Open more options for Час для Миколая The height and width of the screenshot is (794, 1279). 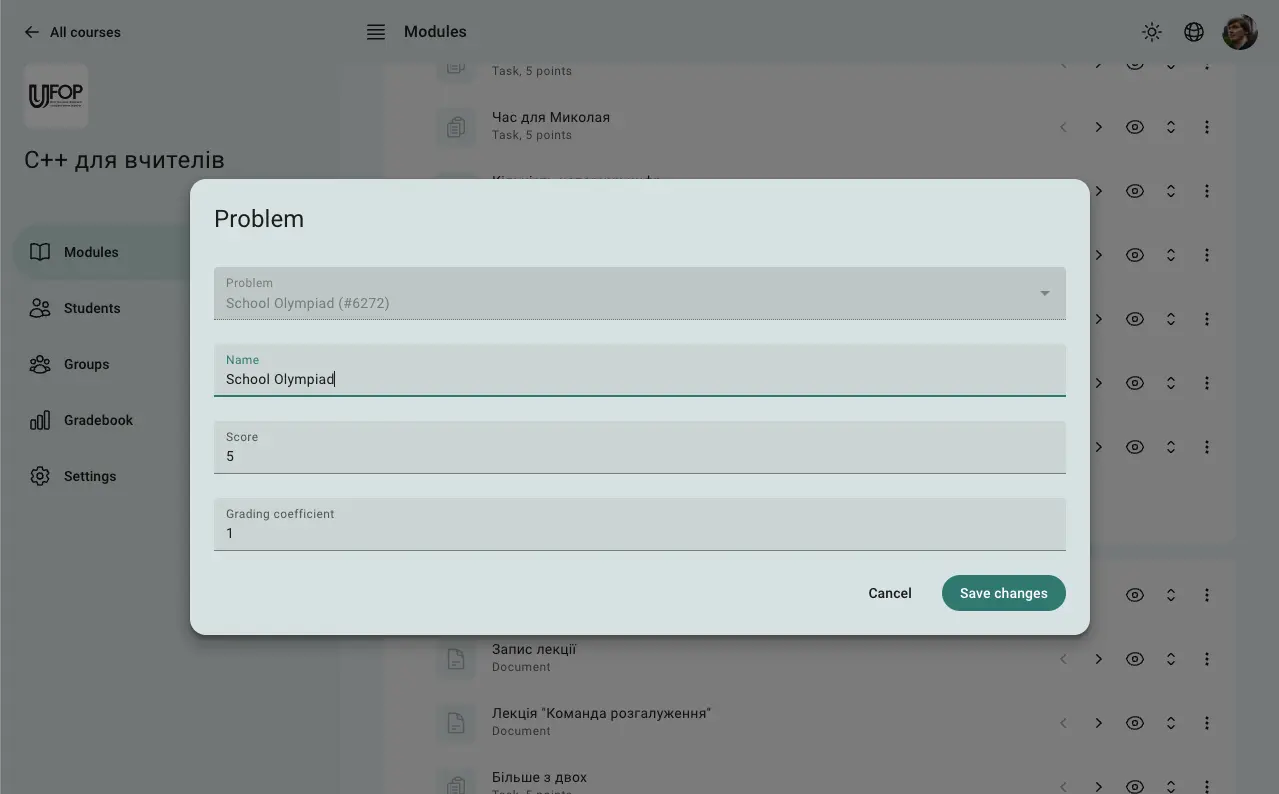tap(1206, 127)
